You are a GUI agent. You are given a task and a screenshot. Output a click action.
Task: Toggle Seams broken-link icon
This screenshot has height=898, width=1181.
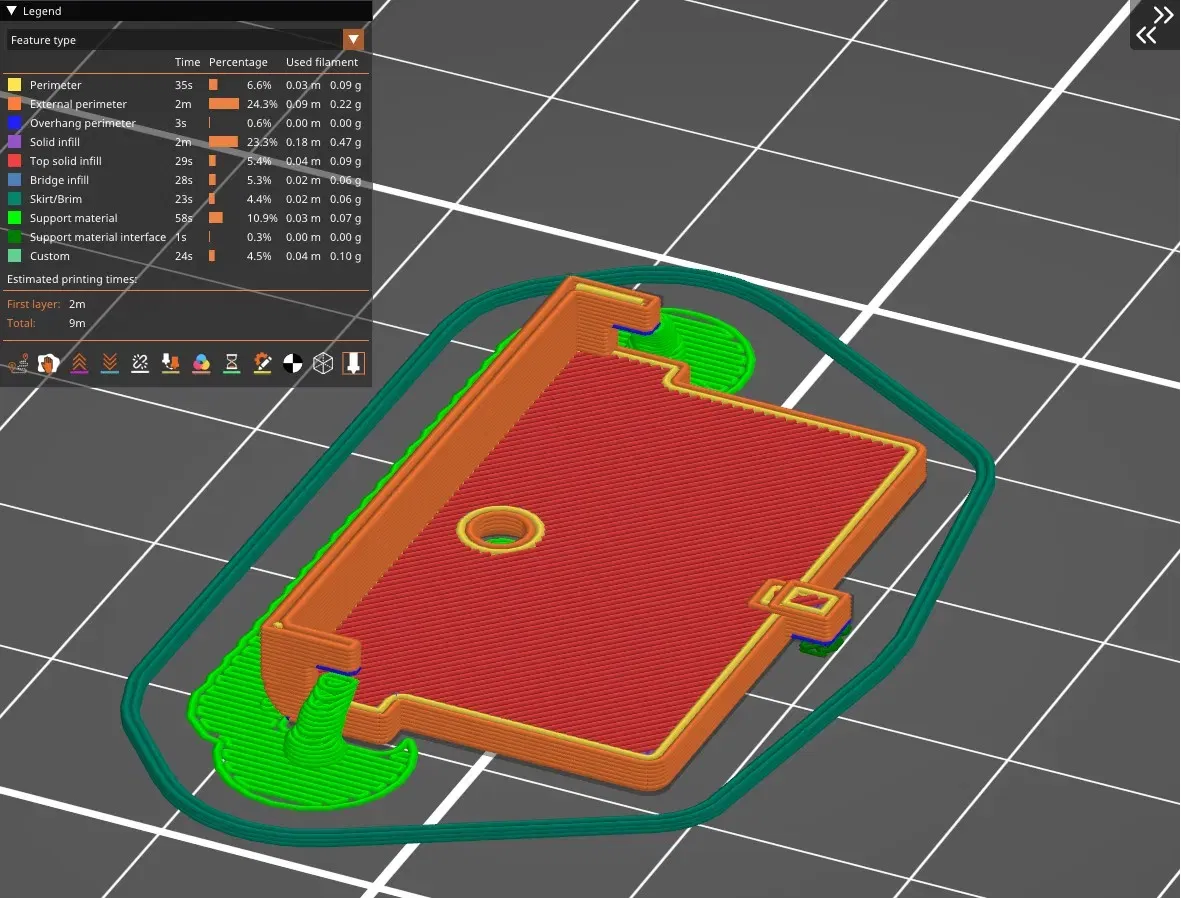(x=140, y=364)
